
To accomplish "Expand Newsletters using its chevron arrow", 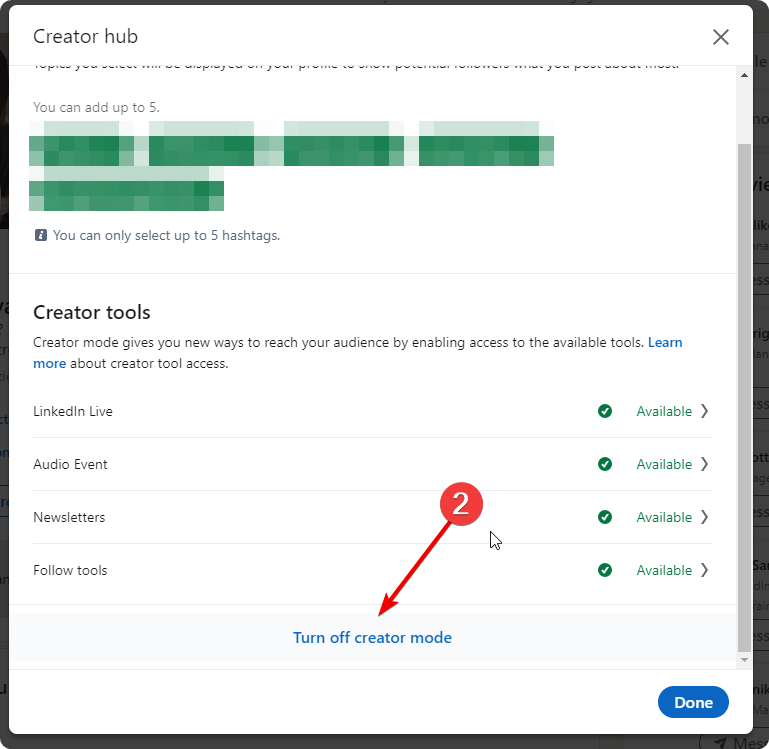I will click(704, 517).
